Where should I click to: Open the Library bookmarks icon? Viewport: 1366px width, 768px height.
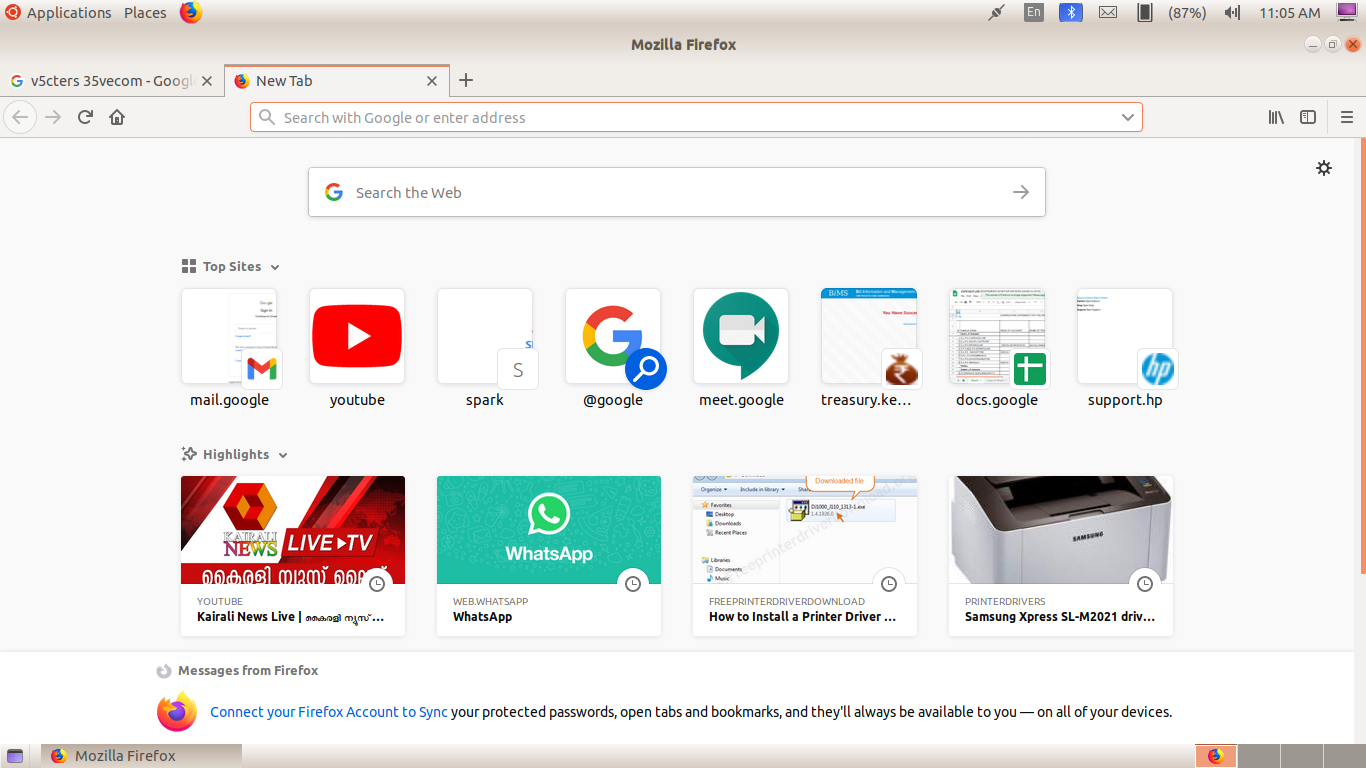(x=1276, y=117)
